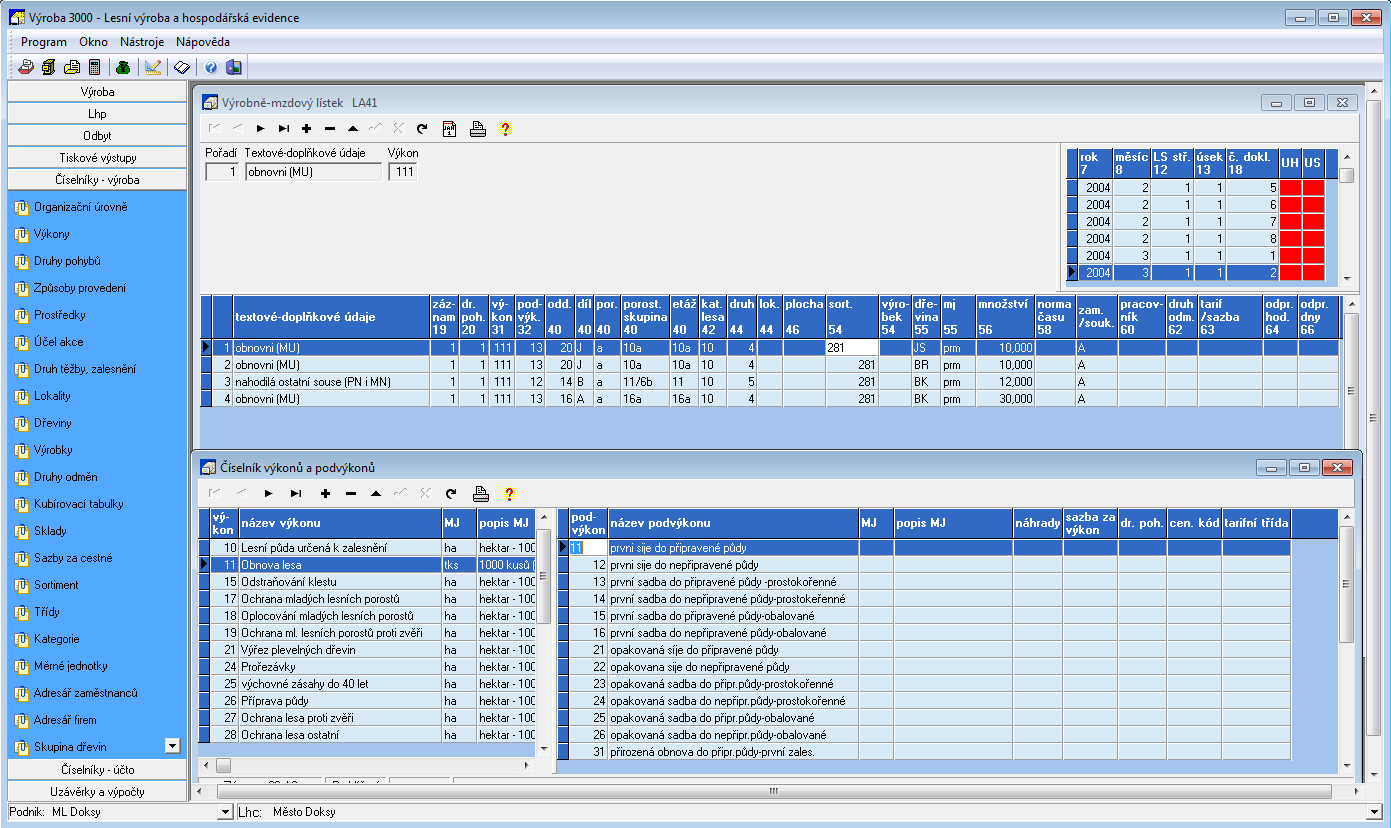Refresh the Číselník výkonů window
This screenshot has width=1391, height=828.
point(451,493)
